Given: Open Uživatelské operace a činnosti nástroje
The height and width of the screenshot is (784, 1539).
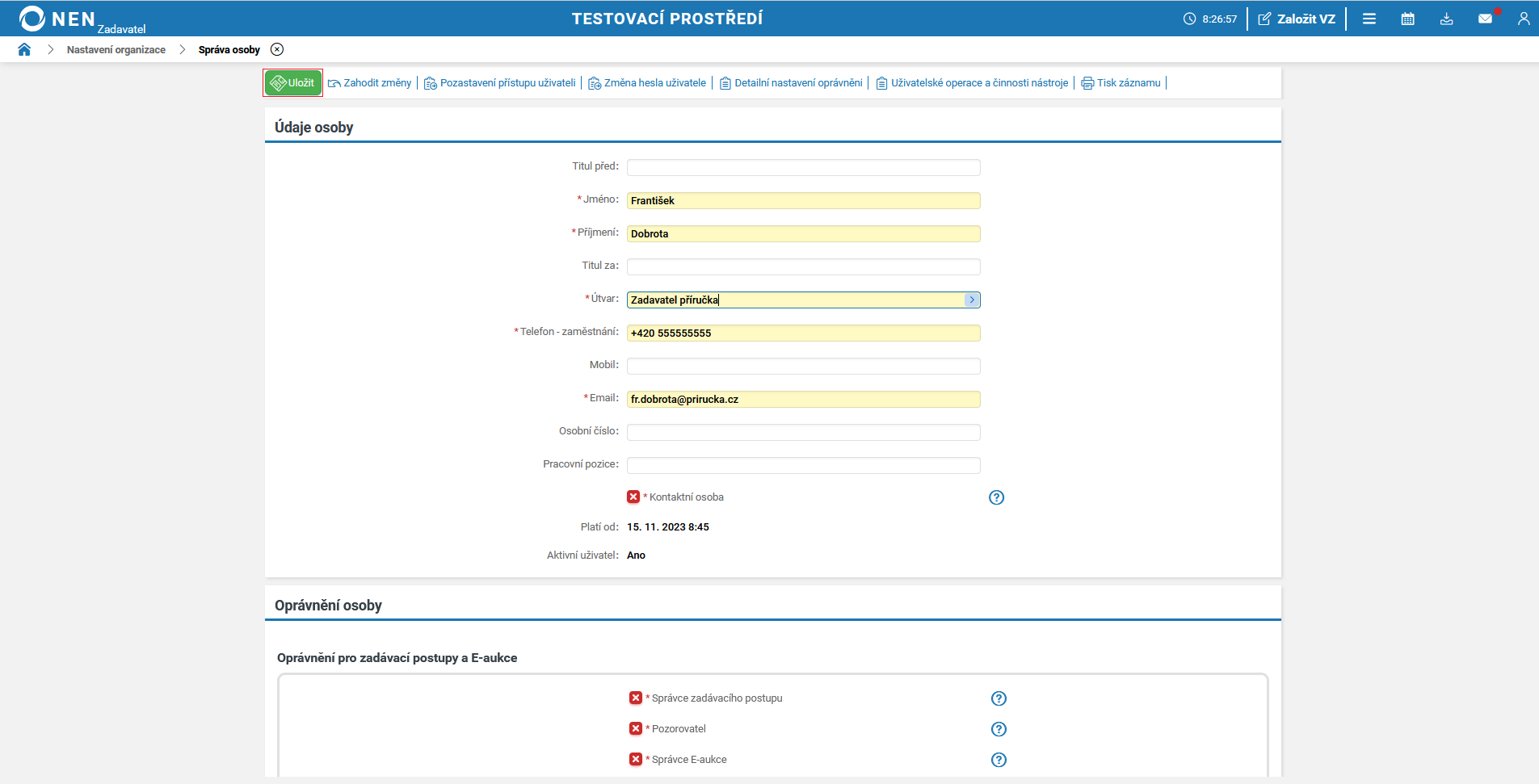Looking at the screenshot, I should coord(972,83).
